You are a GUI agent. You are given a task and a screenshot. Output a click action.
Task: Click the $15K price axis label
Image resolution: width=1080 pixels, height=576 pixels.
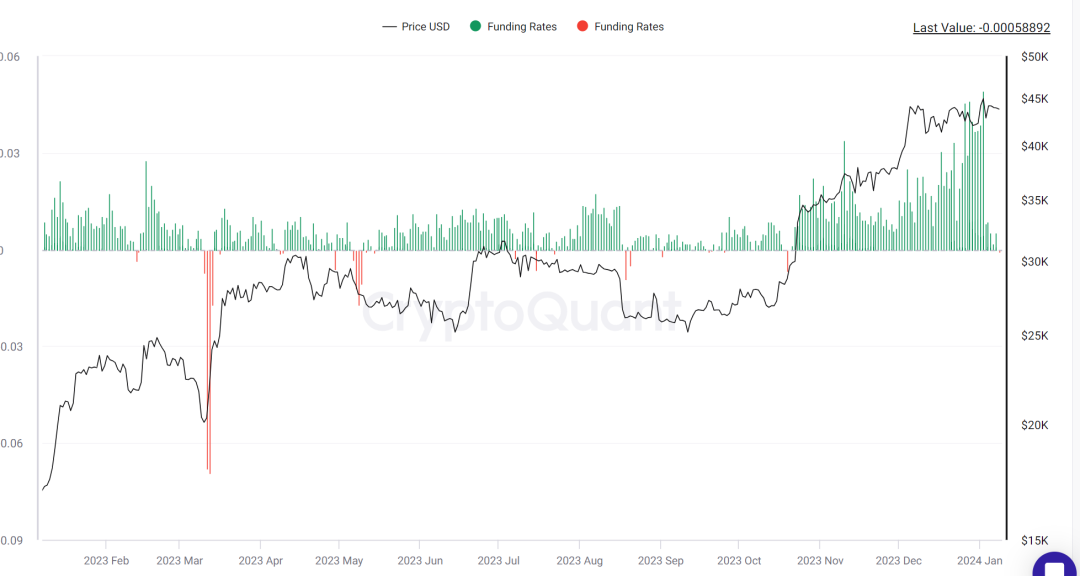(1035, 539)
